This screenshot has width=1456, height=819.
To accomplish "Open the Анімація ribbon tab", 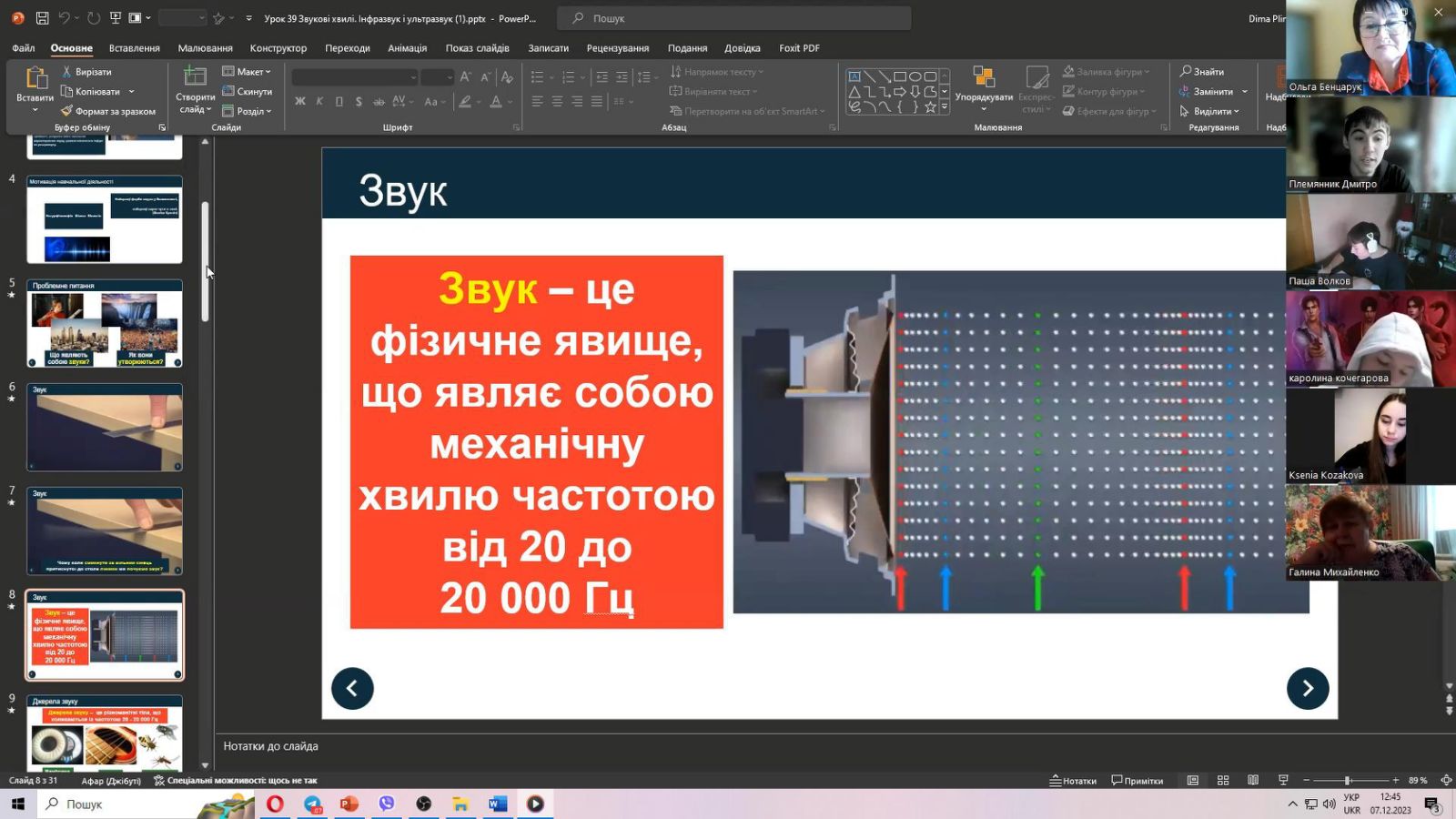I will 407,48.
